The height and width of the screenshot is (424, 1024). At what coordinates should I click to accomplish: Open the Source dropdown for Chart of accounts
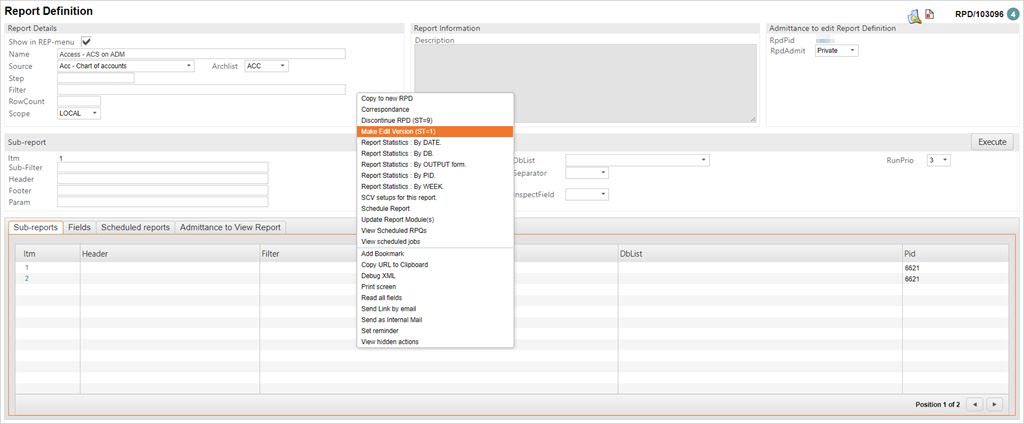point(125,66)
